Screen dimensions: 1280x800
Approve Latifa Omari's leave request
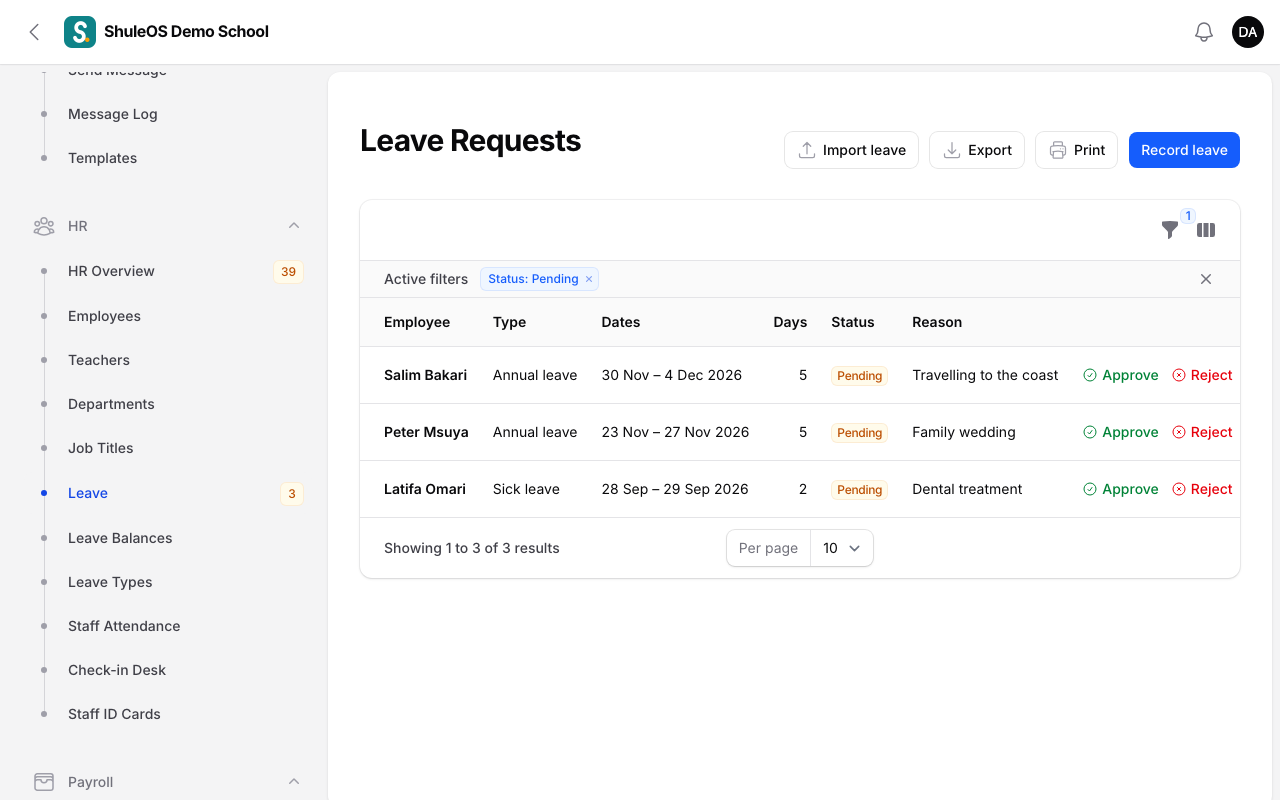tap(1121, 490)
